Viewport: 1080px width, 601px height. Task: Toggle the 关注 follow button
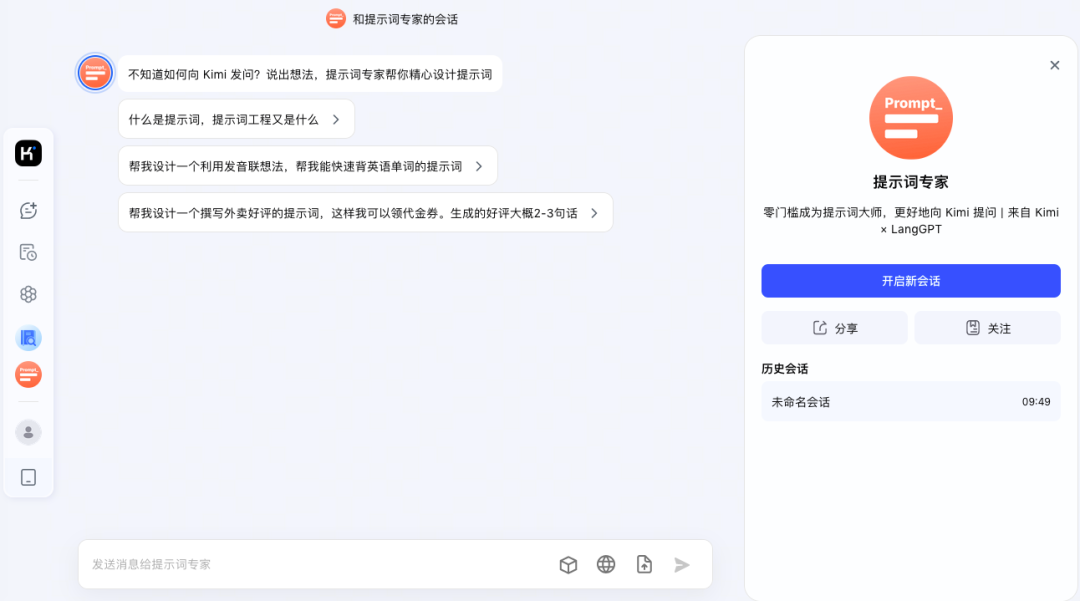click(x=987, y=328)
